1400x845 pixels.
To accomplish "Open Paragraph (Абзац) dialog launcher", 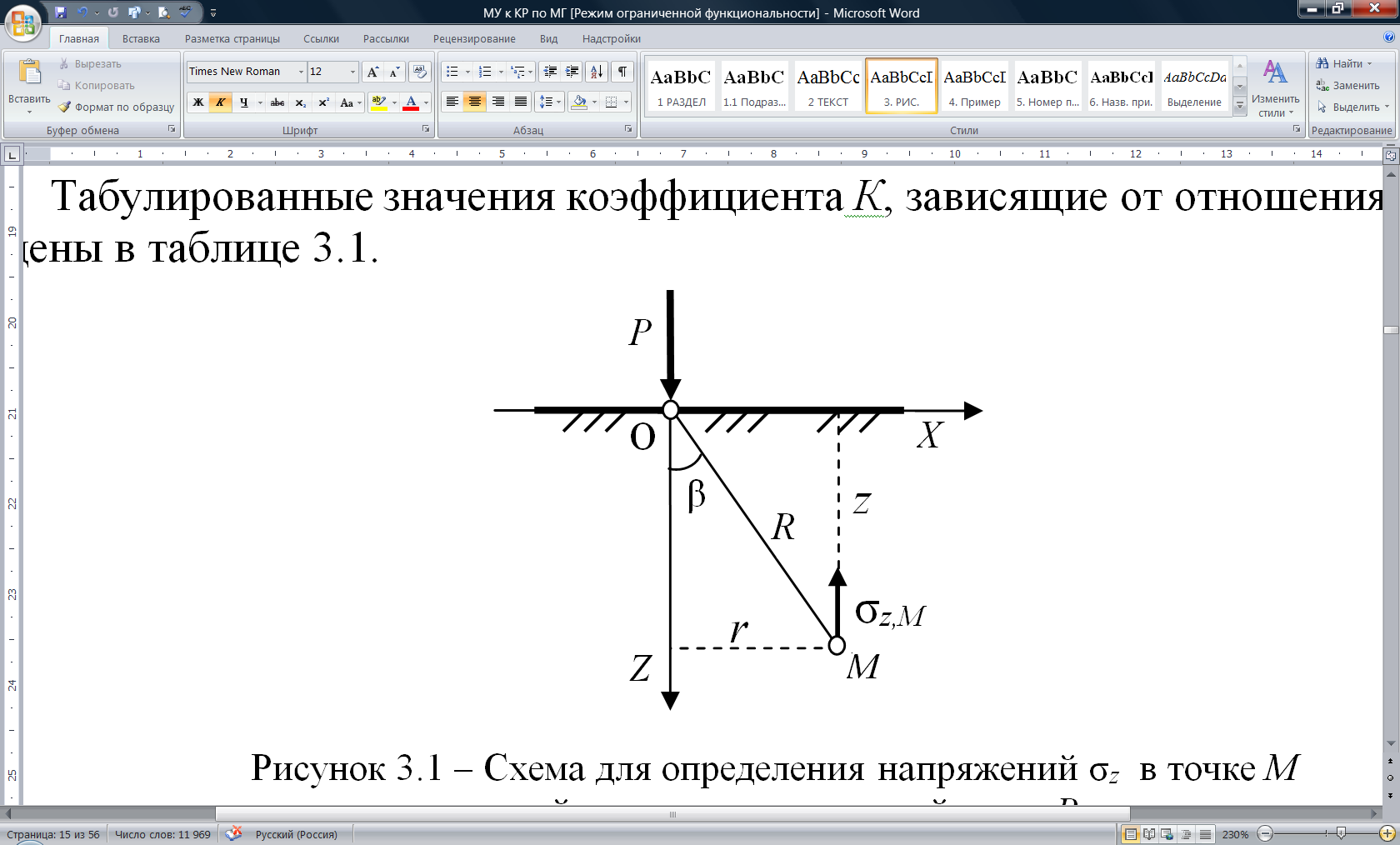I will coord(628,129).
